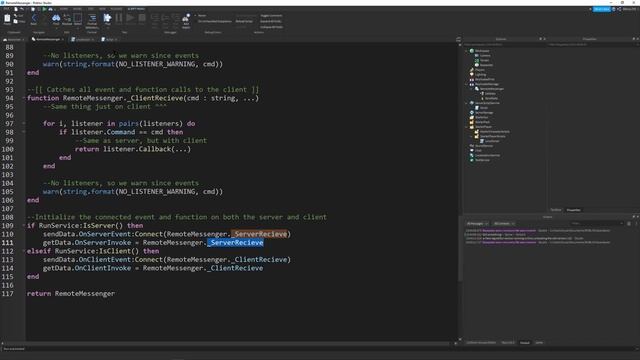This screenshot has height=360, width=640.
Task: Click the Reload Script button
Action: pos(244,21)
